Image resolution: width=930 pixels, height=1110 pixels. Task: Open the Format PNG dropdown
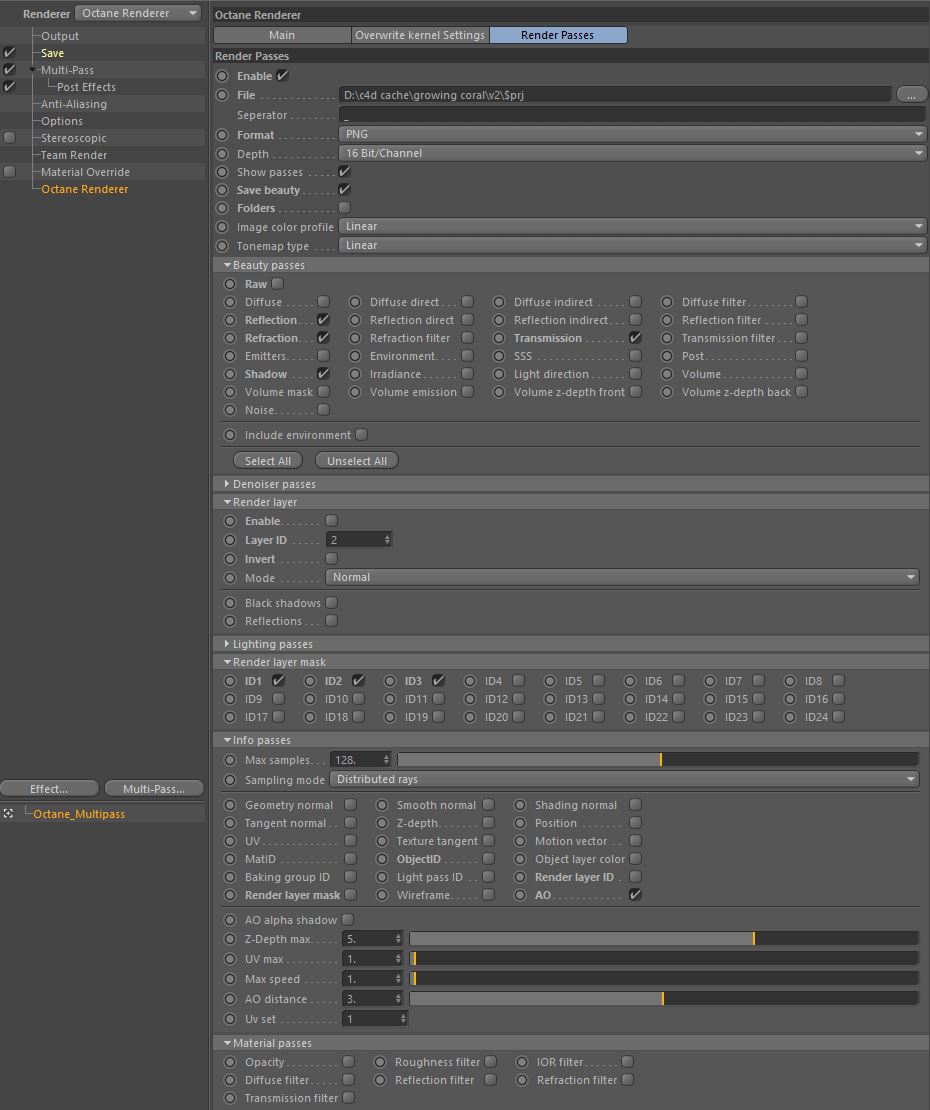(x=633, y=134)
